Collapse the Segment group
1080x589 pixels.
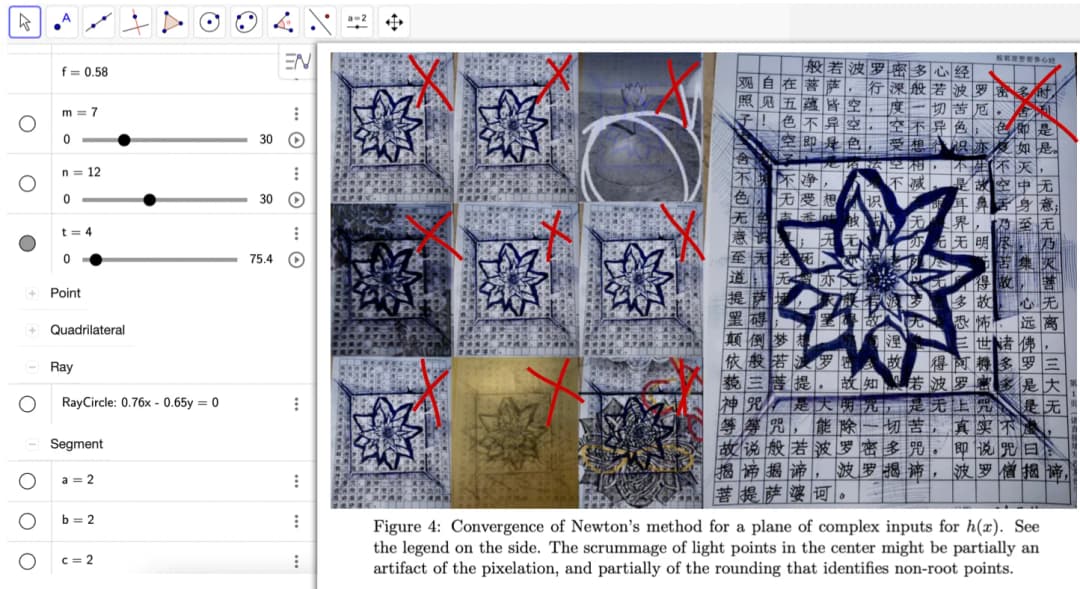pos(32,444)
